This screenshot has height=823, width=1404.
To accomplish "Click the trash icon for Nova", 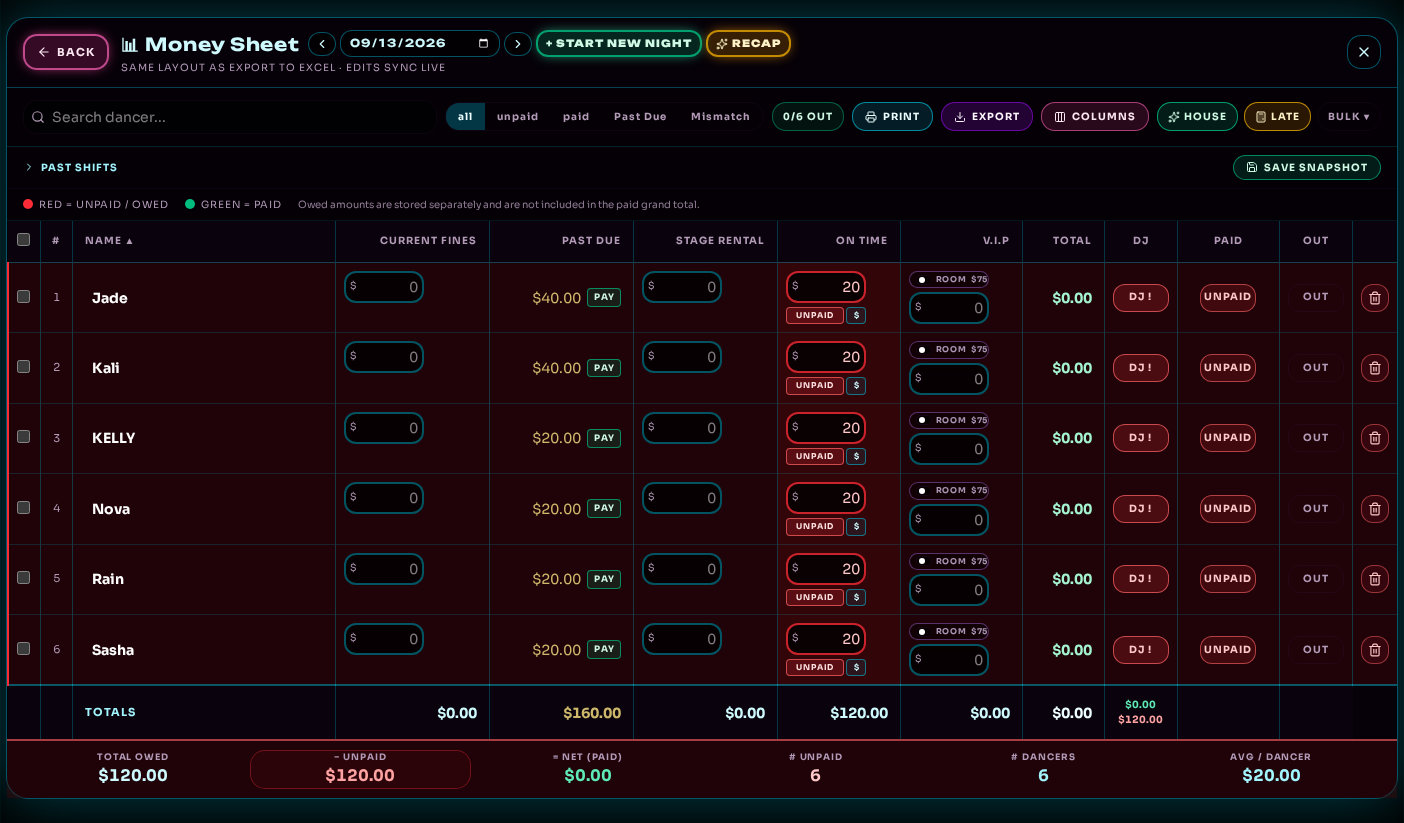I will pyautogui.click(x=1374, y=509).
